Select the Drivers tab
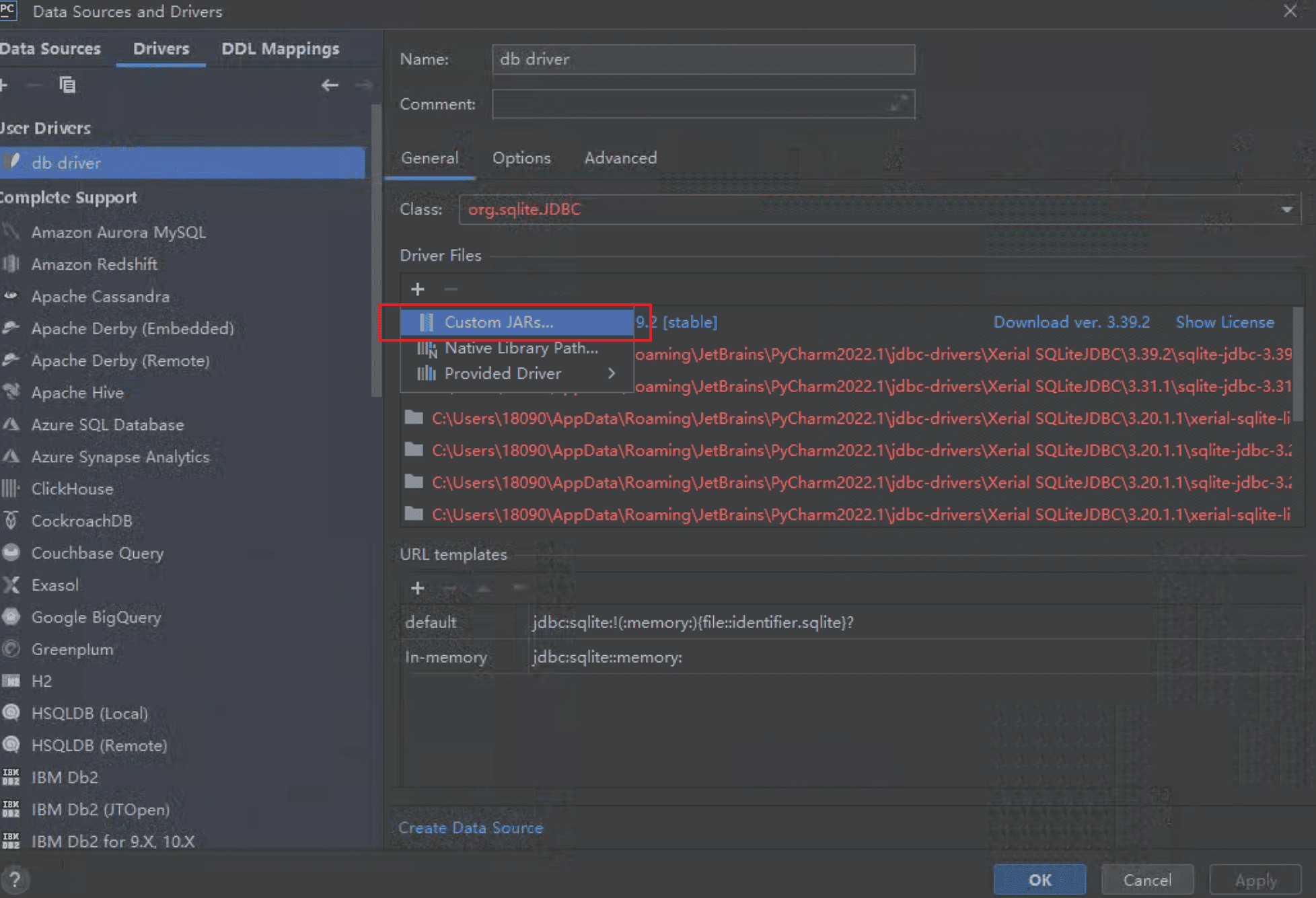The image size is (1316, 898). 161,49
